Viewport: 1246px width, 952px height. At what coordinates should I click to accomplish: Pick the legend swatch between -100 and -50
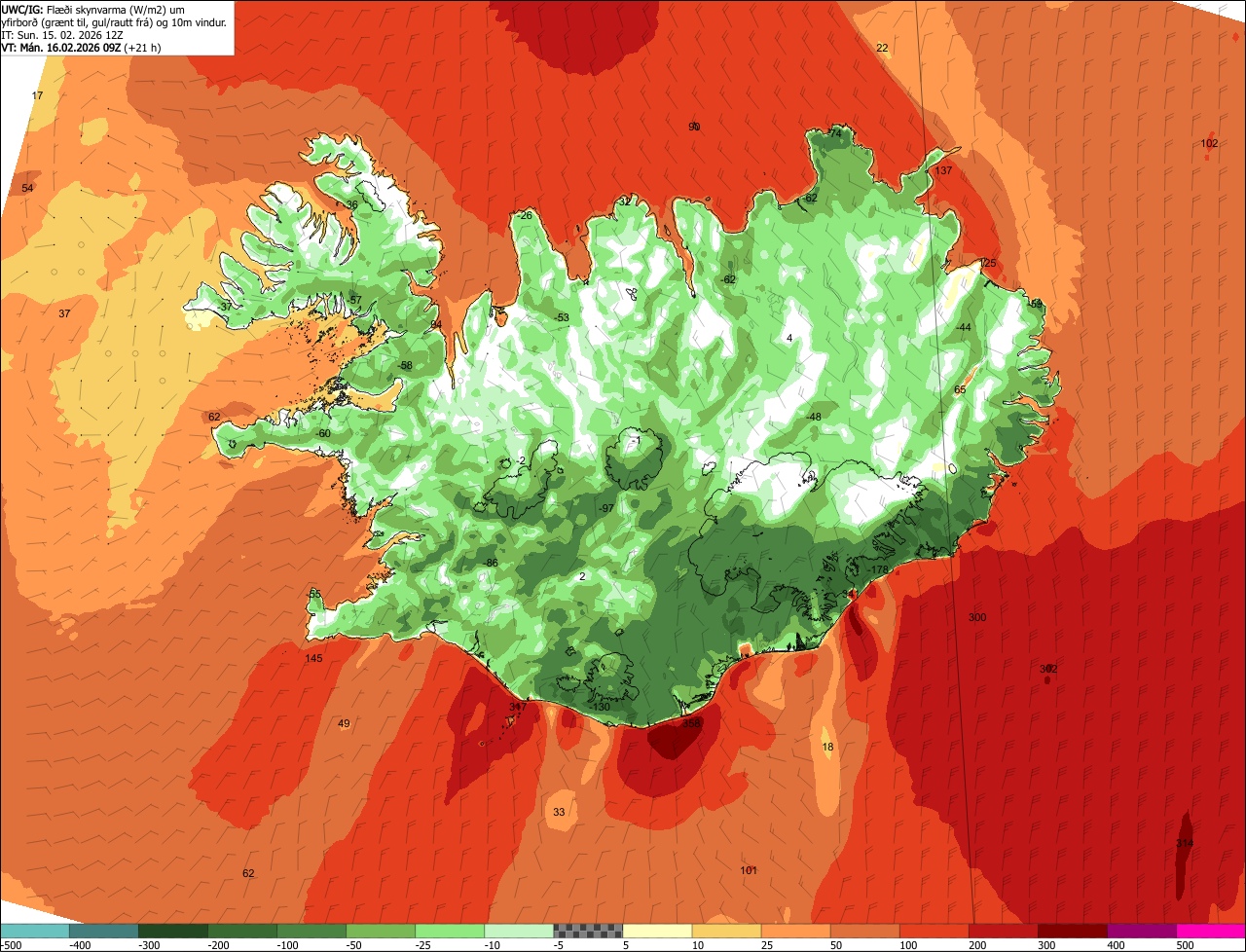pos(311,931)
